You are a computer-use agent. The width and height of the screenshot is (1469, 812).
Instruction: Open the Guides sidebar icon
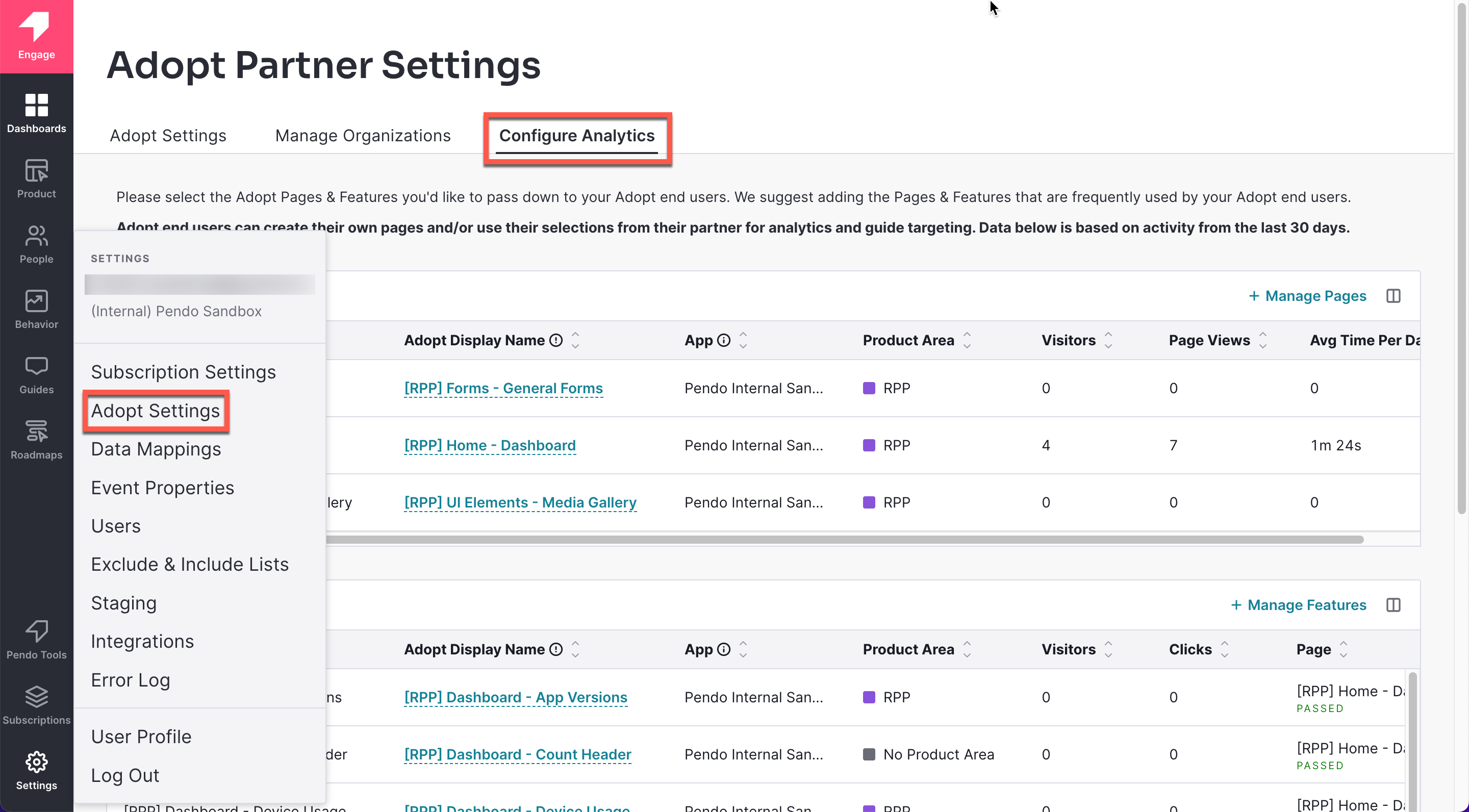click(x=37, y=375)
